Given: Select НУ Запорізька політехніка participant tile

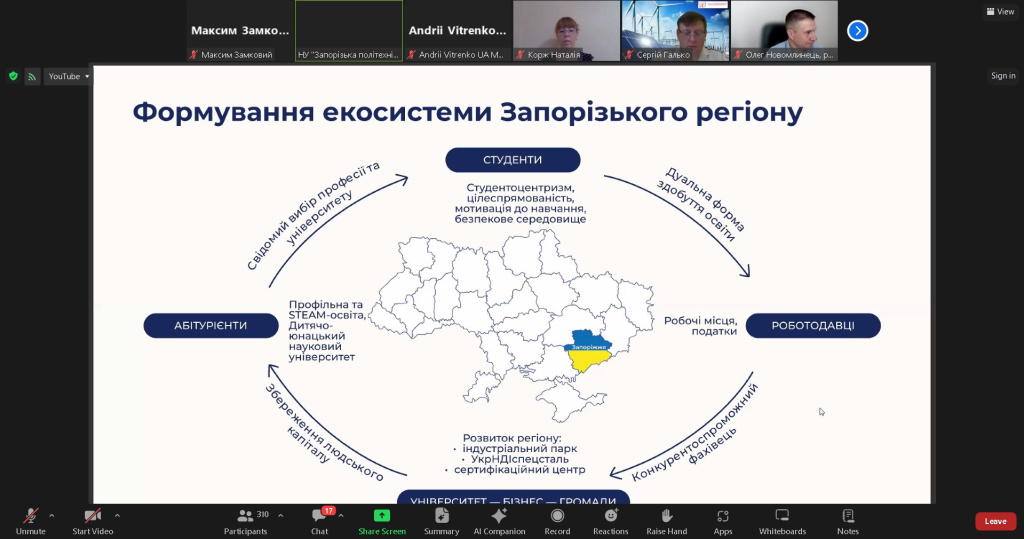Looking at the screenshot, I should coord(349,31).
